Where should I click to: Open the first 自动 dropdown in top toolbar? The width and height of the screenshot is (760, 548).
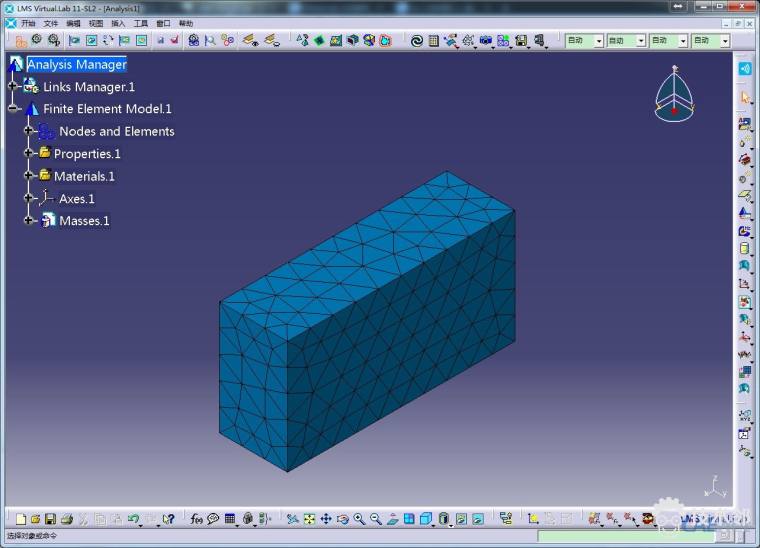tap(599, 41)
